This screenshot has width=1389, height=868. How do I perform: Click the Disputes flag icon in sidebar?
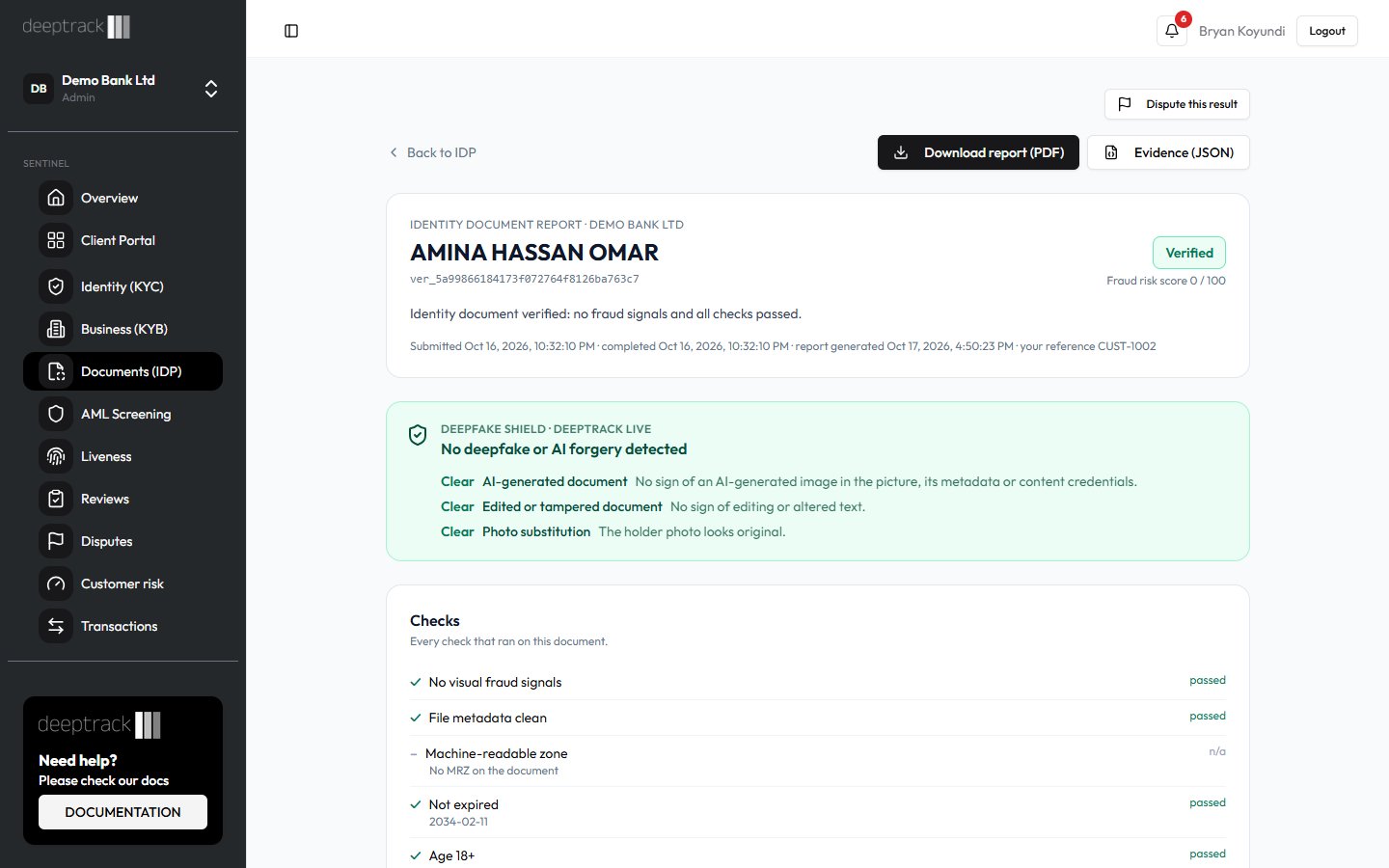click(x=56, y=541)
